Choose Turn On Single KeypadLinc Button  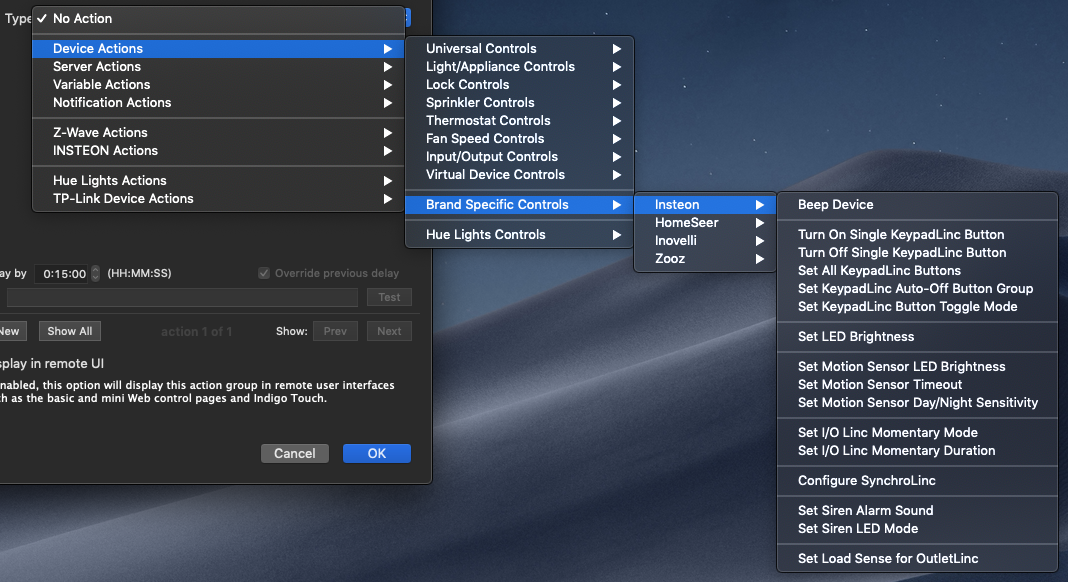click(917, 234)
